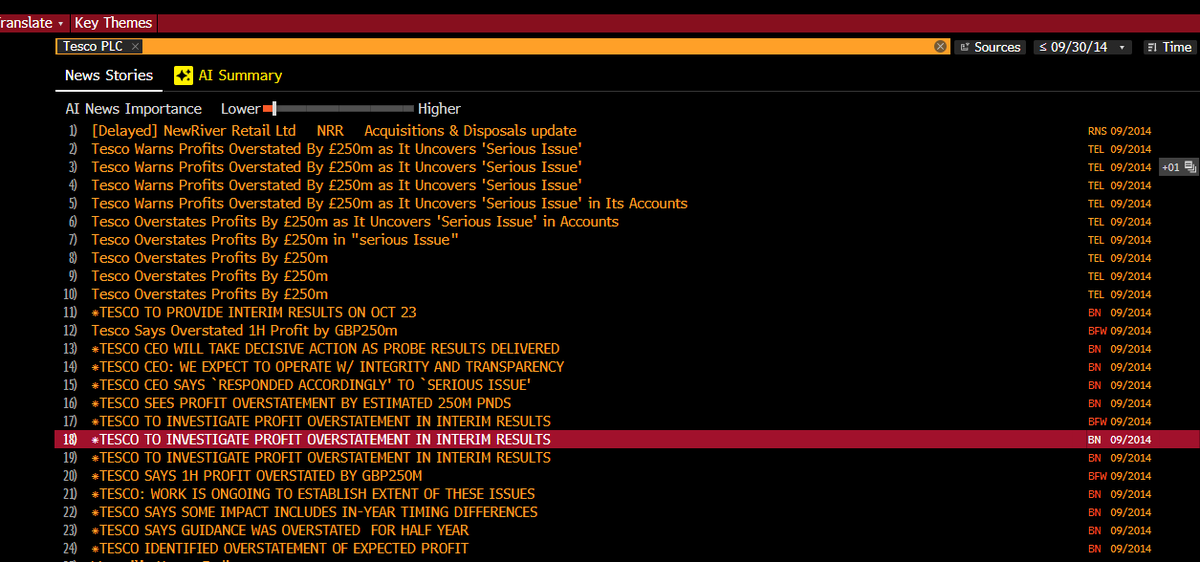The width and height of the screenshot is (1200, 562).
Task: Open 'TESCO CEO WILL TAKE DECISIVE ACTION' headline
Action: [325, 348]
